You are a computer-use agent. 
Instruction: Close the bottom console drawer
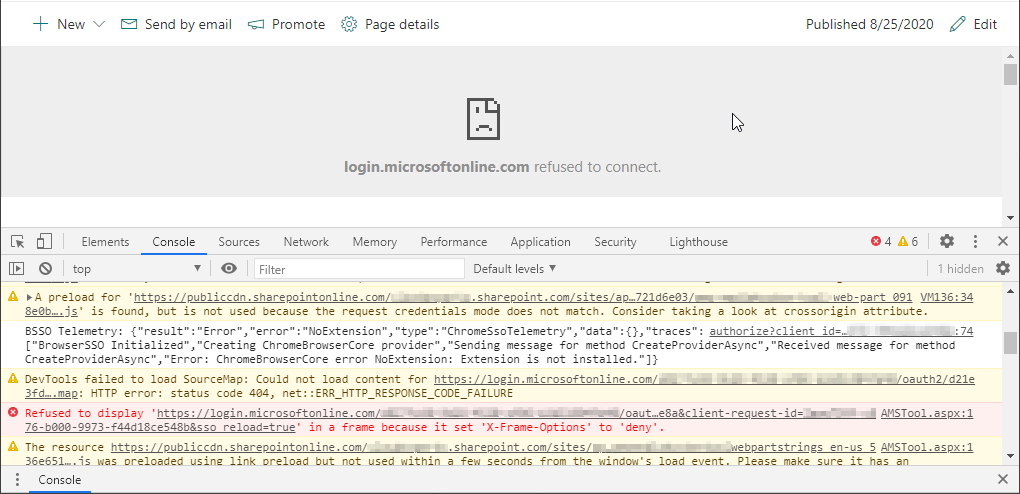(1003, 480)
